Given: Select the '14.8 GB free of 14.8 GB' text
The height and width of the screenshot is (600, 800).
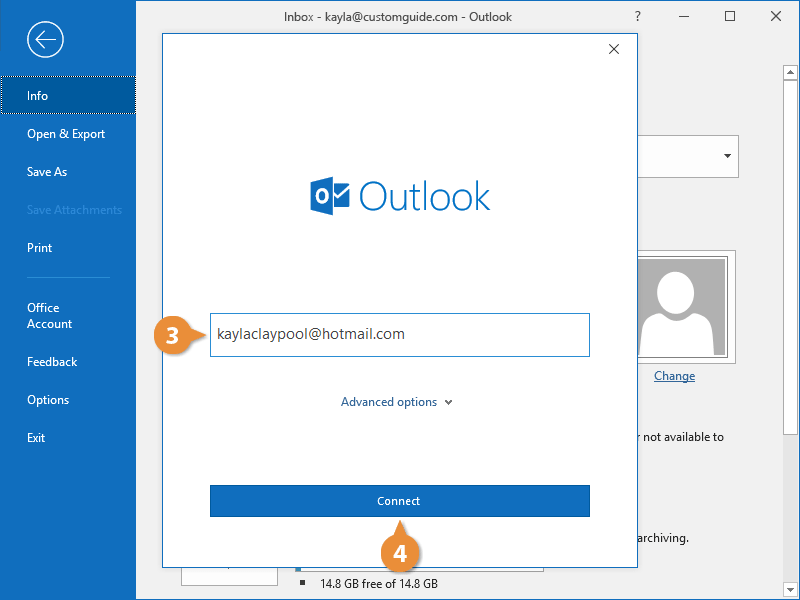Looking at the screenshot, I should coord(379,584).
